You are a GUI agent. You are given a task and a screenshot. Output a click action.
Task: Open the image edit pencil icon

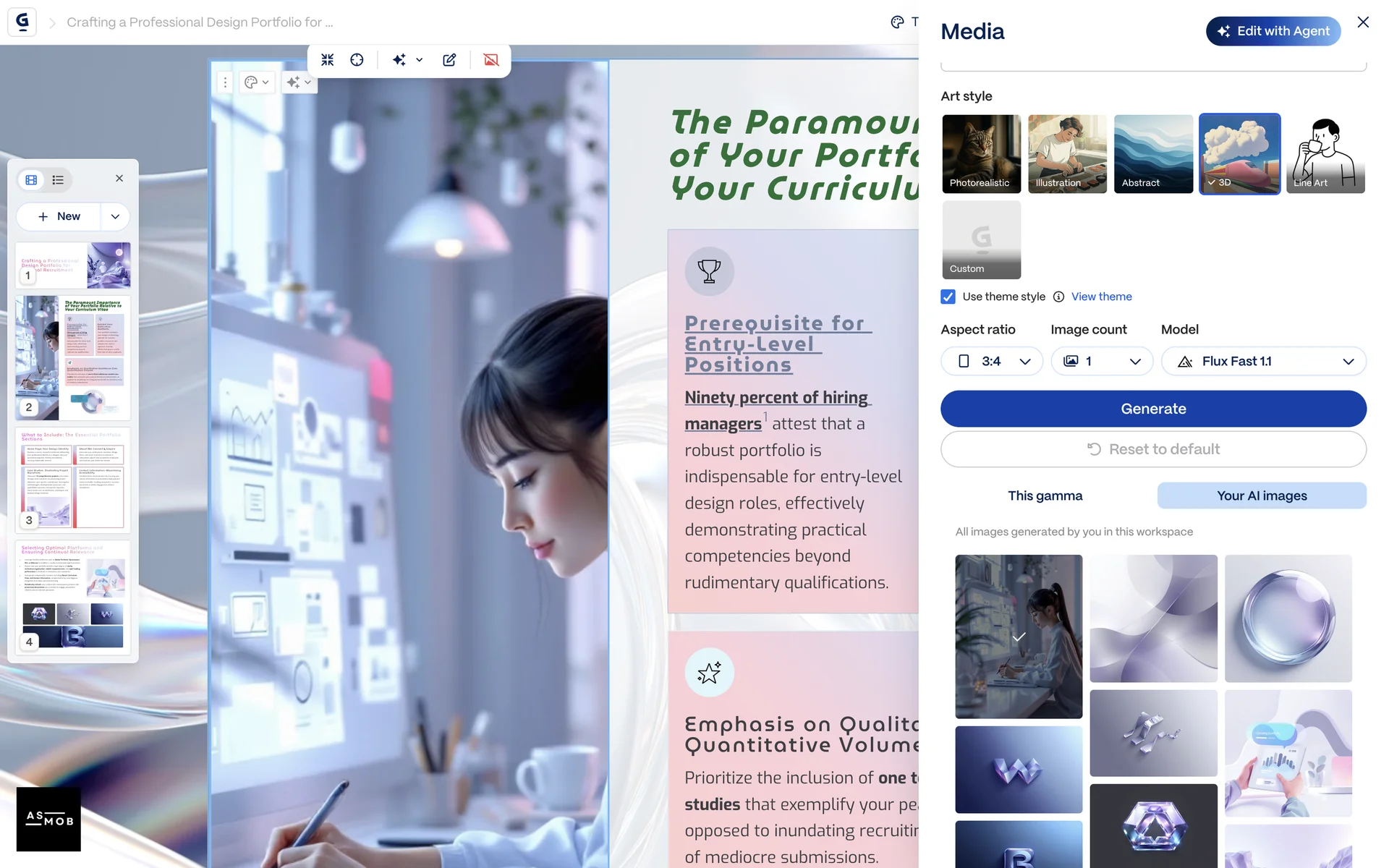tap(449, 60)
